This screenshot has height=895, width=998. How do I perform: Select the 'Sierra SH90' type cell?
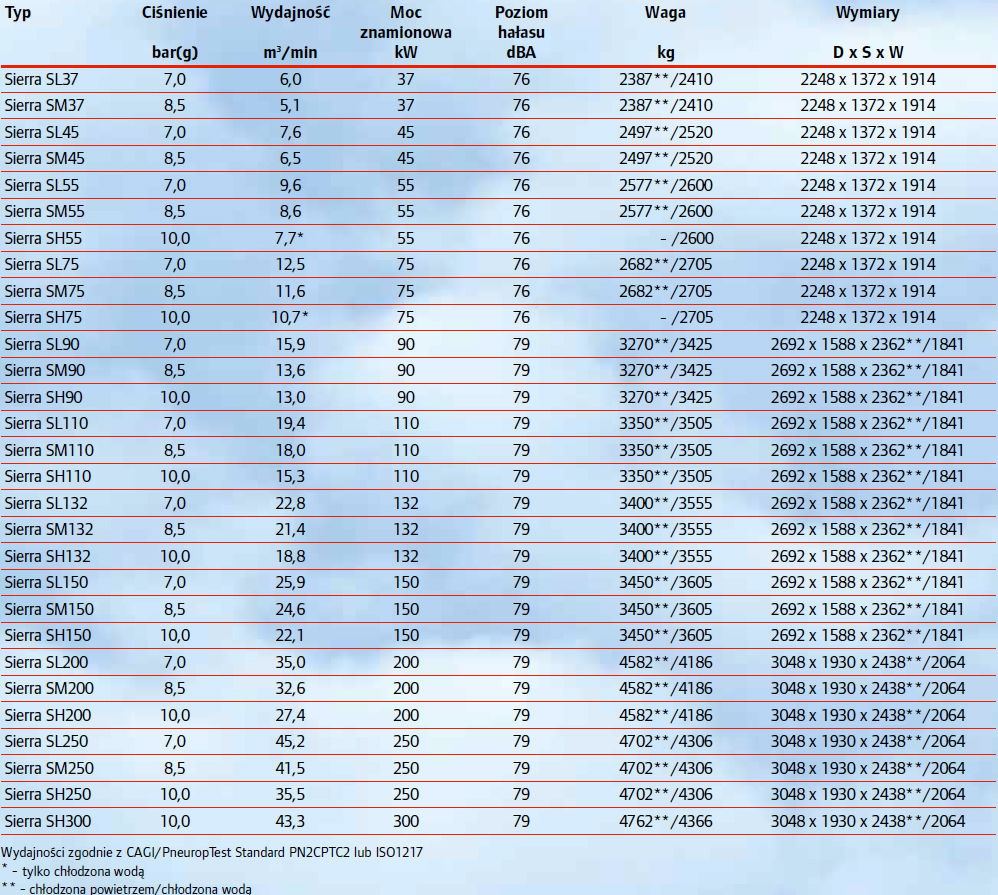point(43,397)
